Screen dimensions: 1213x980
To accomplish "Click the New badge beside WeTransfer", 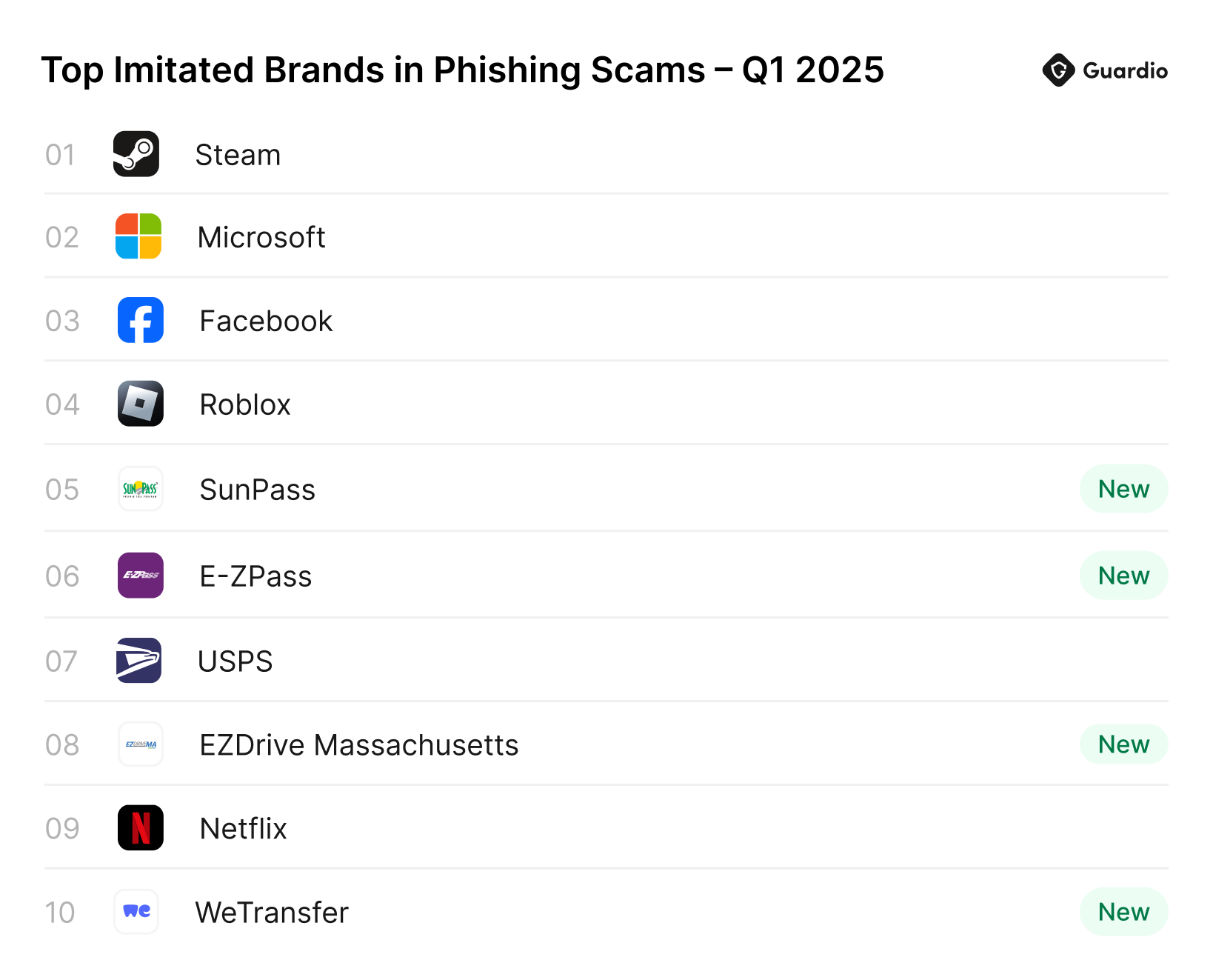I will tap(1124, 912).
